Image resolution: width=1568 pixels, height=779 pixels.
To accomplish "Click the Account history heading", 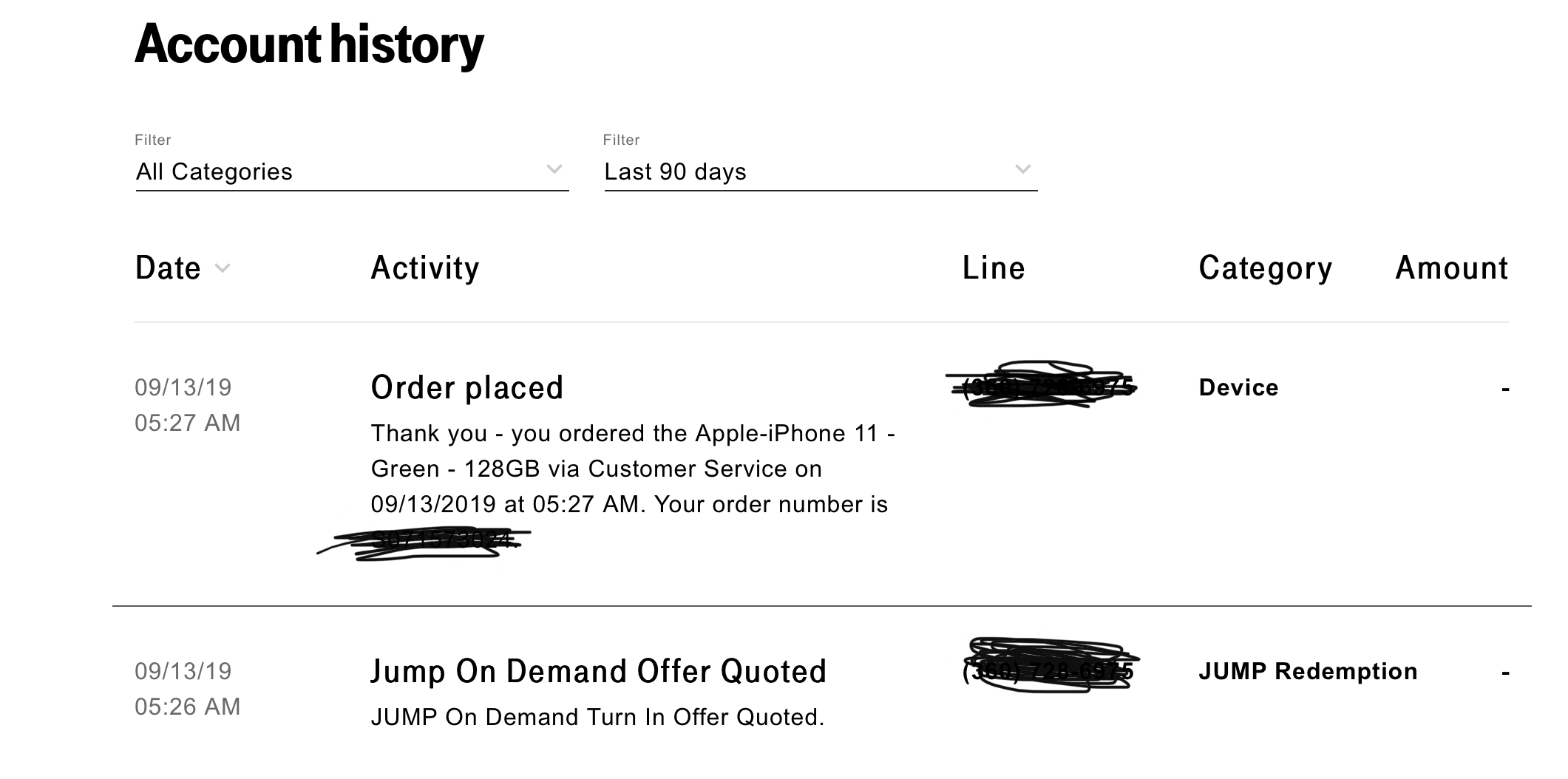I will (309, 44).
